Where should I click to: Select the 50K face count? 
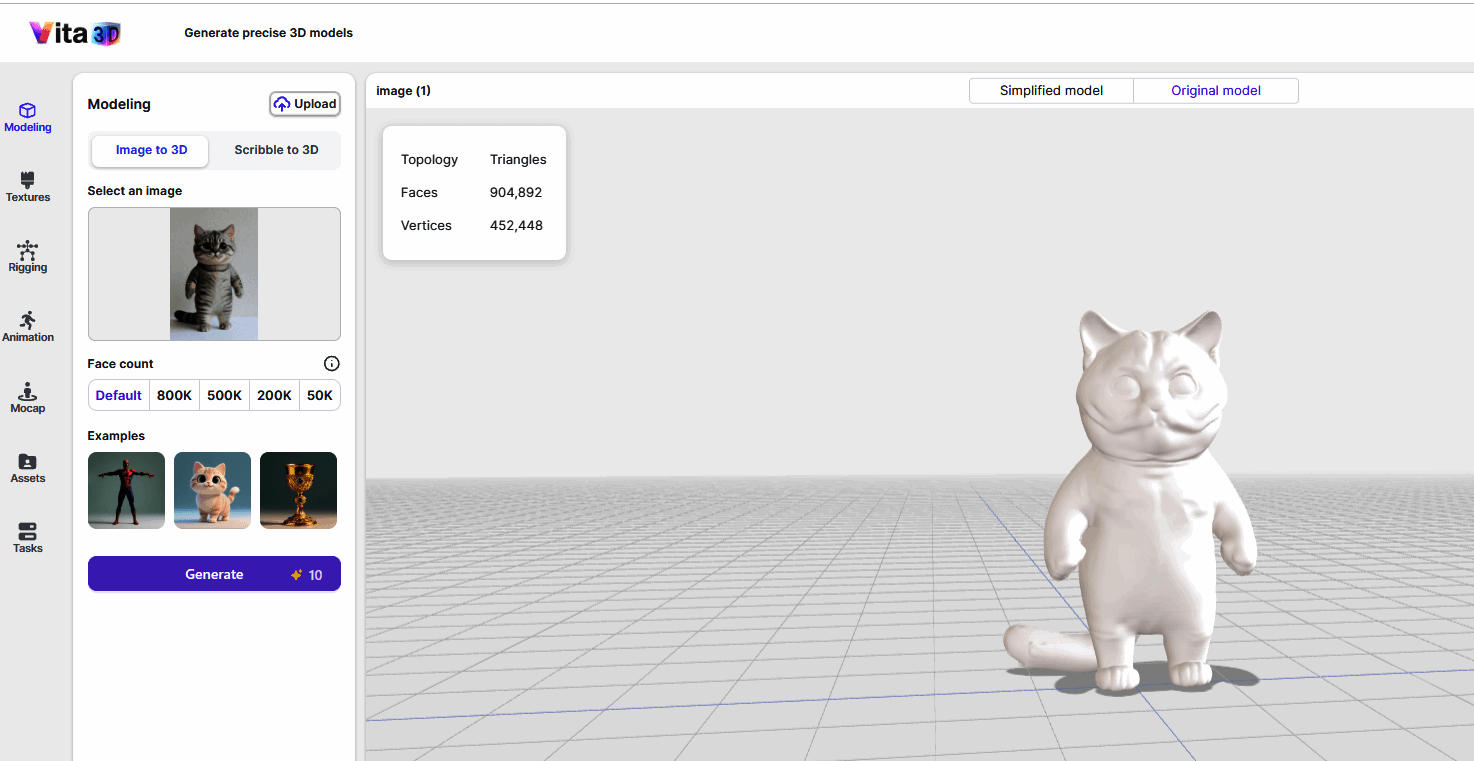tap(320, 395)
